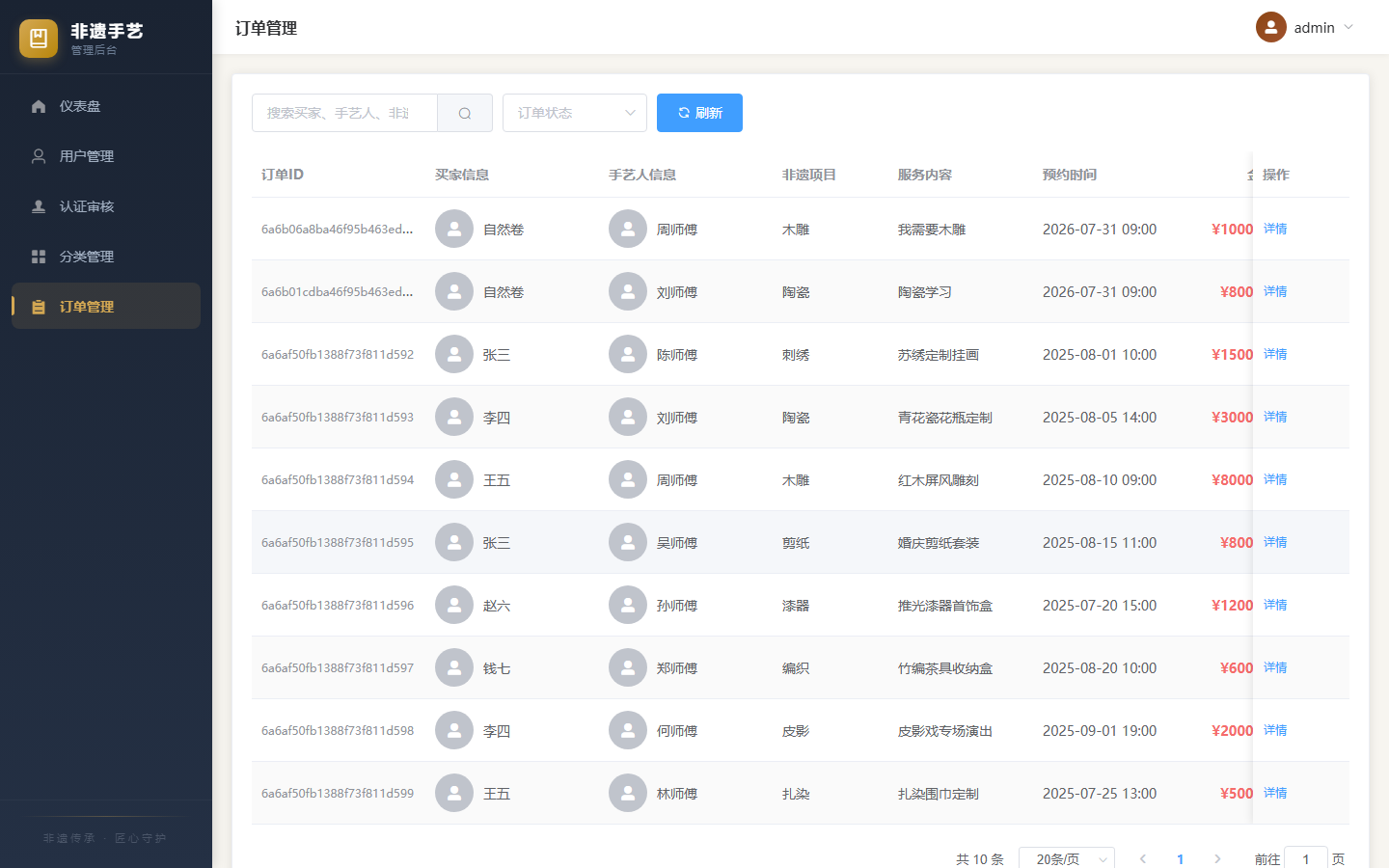Viewport: 1389px width, 868px height.
Task: Go to previous page arrow
Action: [x=1143, y=858]
